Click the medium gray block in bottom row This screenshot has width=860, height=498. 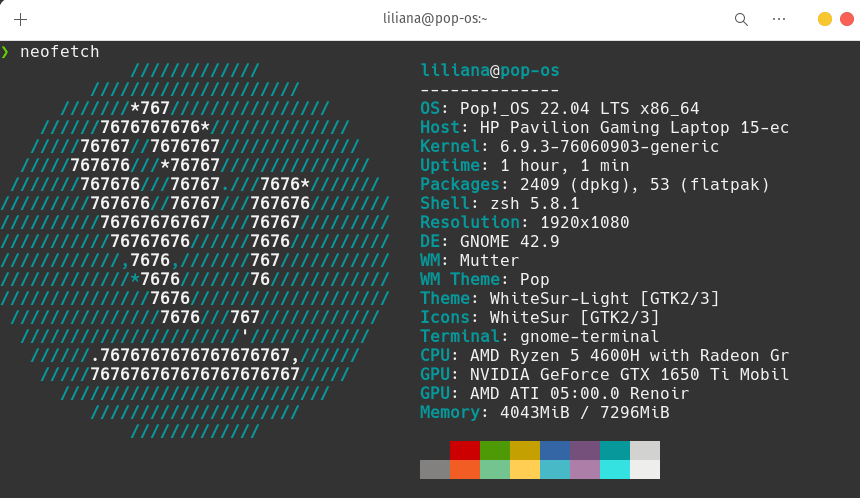(435, 469)
